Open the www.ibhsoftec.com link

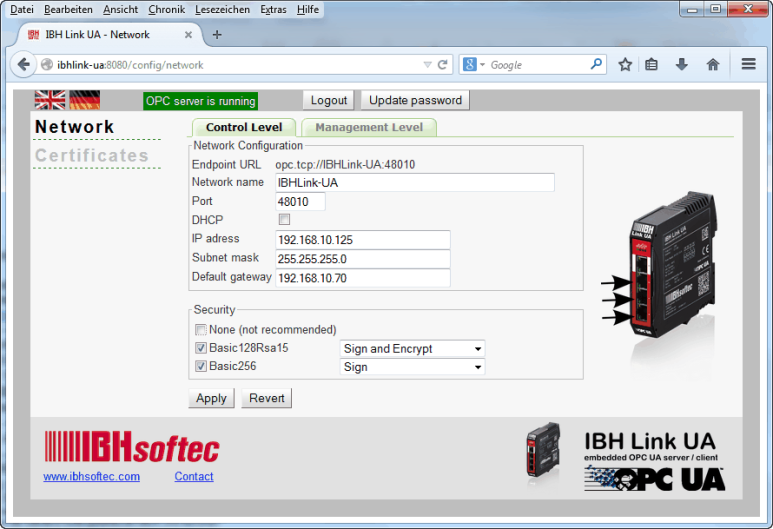pos(92,476)
